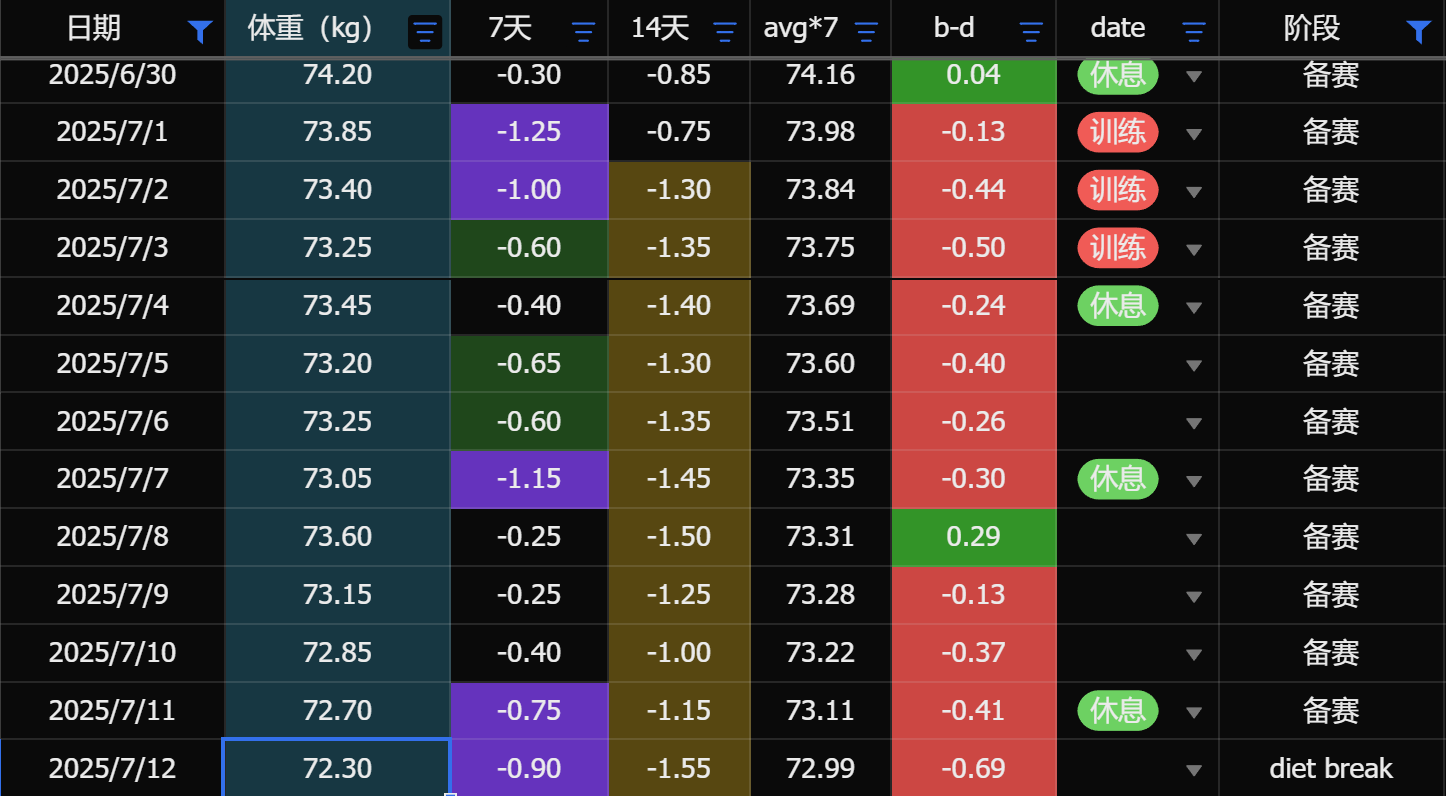Open the 日期 column filter icon
Screen dimensions: 1446x796
pyautogui.click(x=200, y=32)
